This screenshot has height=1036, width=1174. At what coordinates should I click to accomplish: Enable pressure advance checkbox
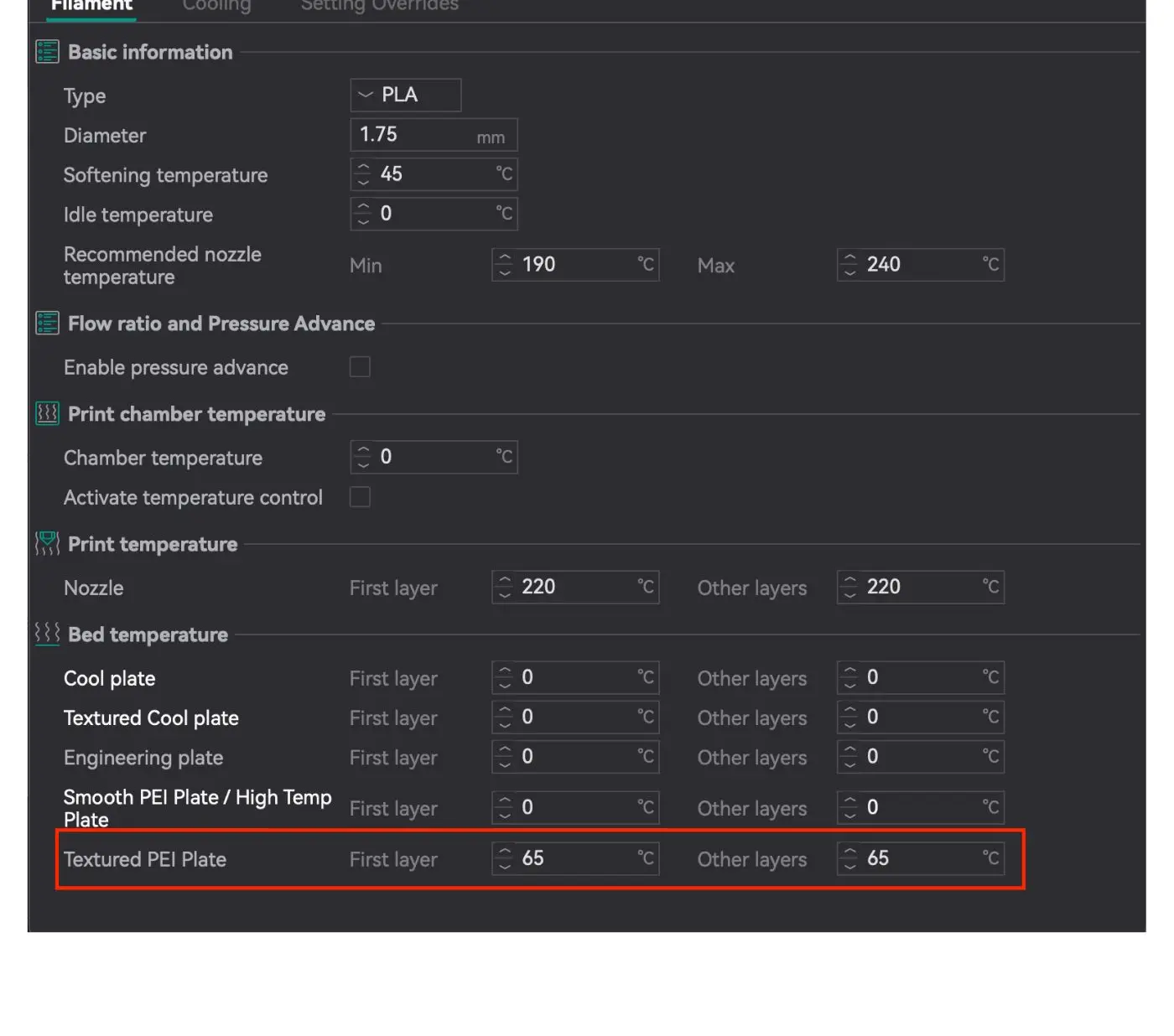(360, 367)
